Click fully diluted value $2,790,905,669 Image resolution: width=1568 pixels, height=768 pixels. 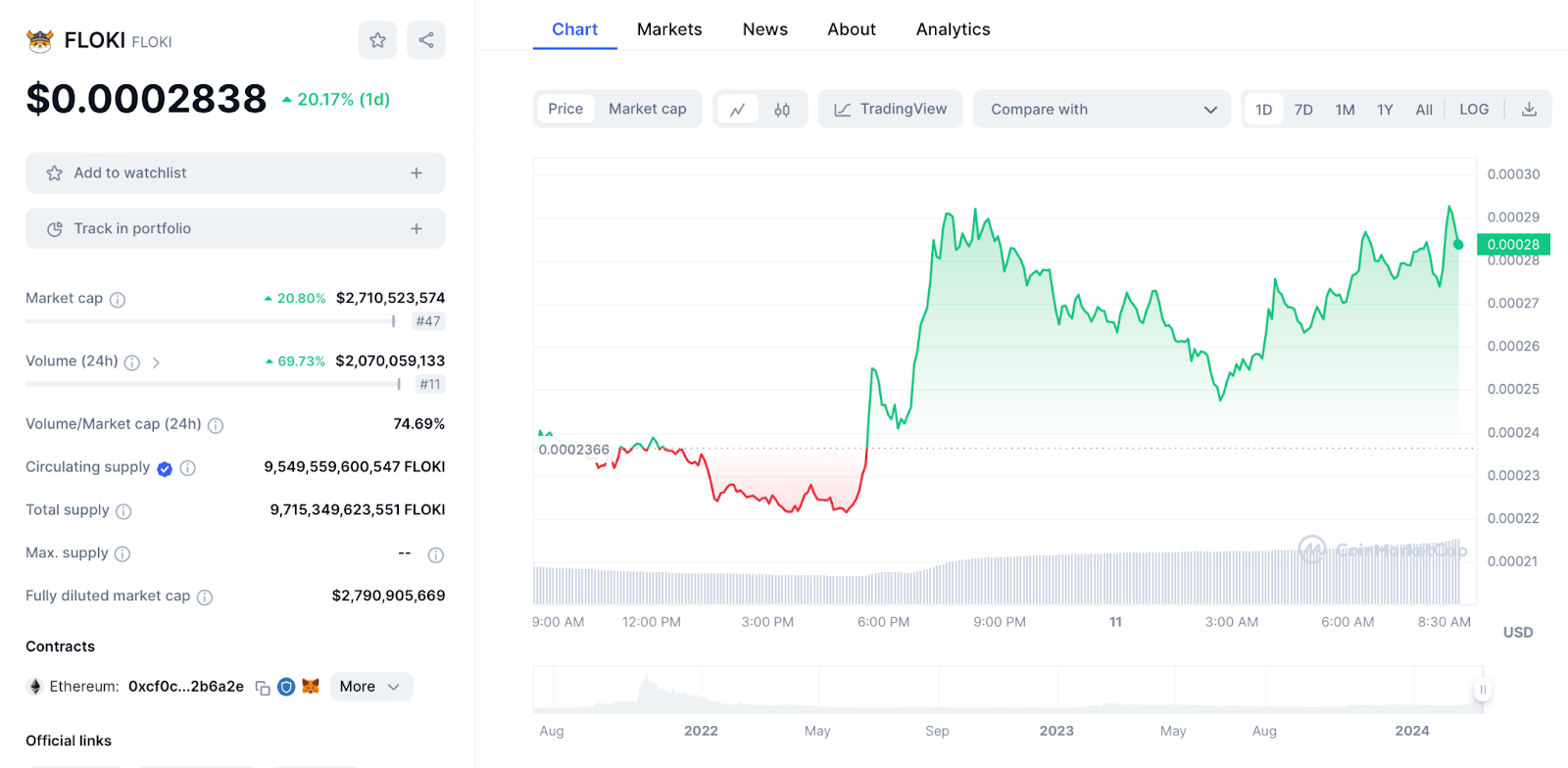click(x=388, y=596)
